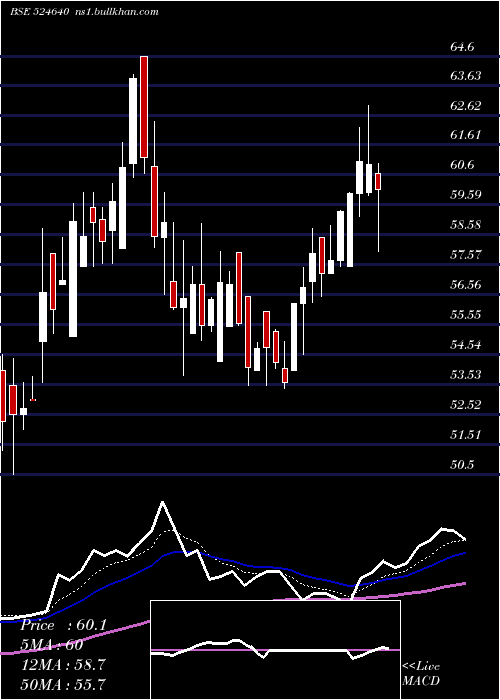Click the 63.63 price axis label
Image resolution: width=500 pixels, height=700 pixels.
466,75
